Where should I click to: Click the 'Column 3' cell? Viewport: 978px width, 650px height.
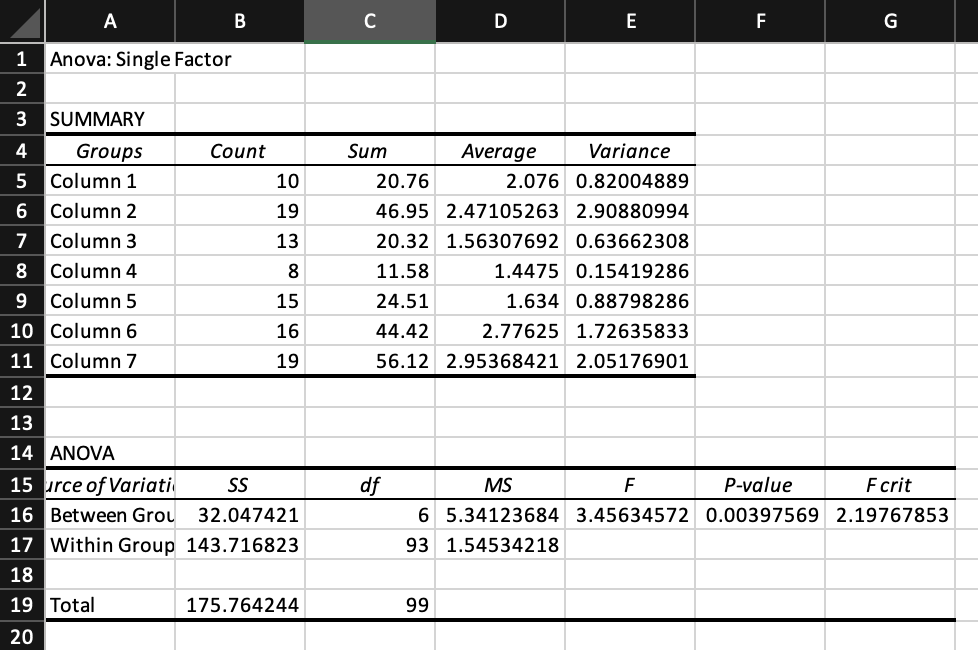coord(110,241)
